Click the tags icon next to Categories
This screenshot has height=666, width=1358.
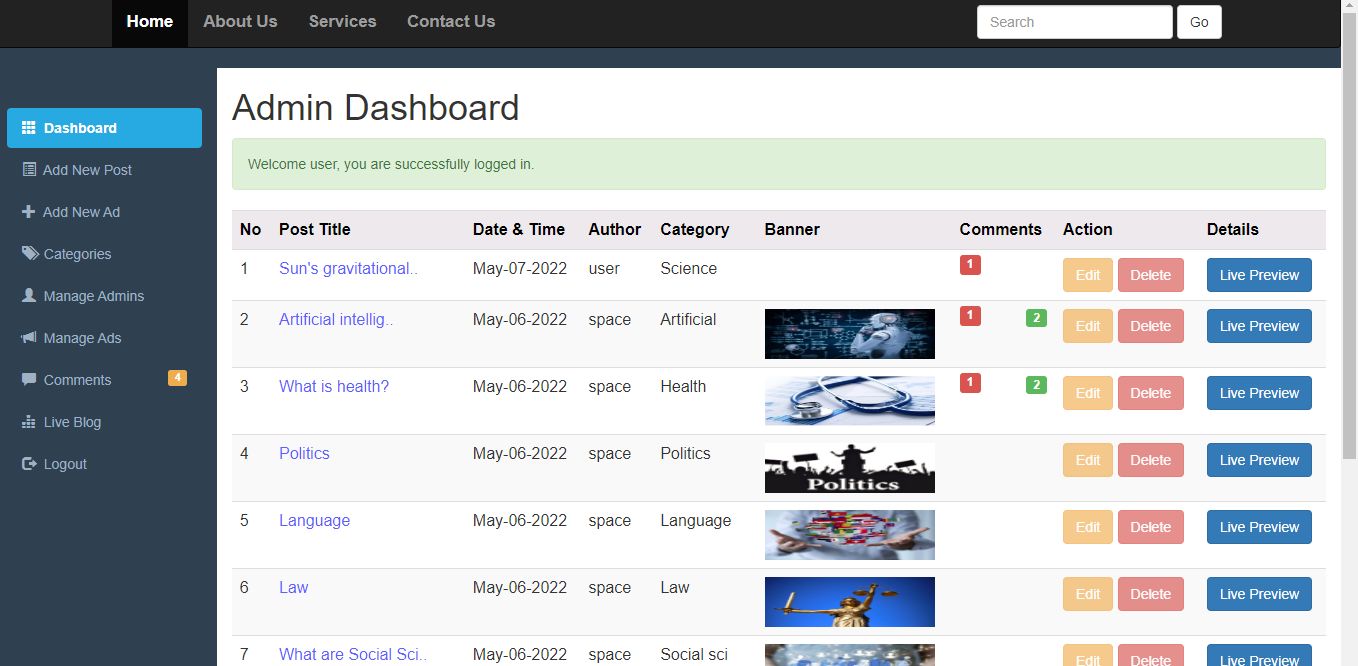coord(30,254)
